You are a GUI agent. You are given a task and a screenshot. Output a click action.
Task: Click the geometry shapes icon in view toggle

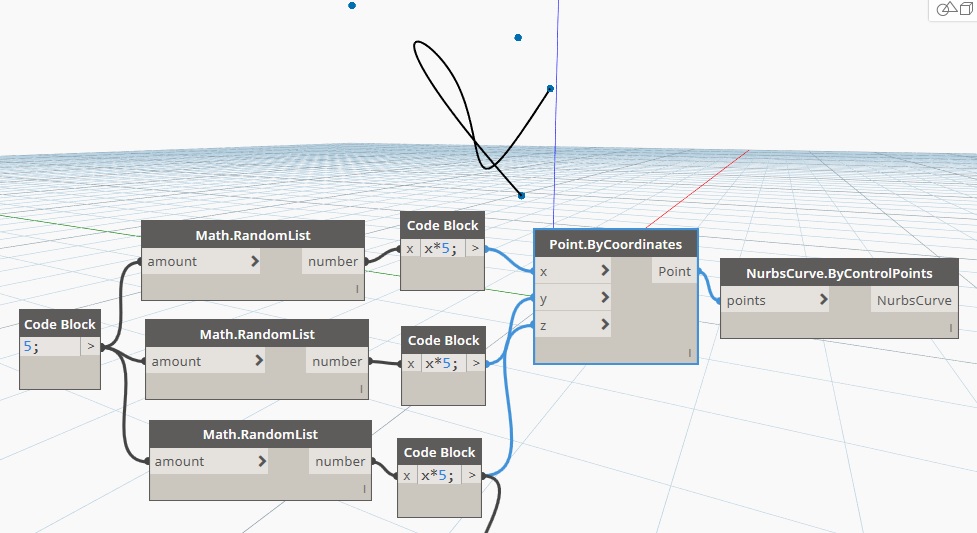pyautogui.click(x=944, y=9)
